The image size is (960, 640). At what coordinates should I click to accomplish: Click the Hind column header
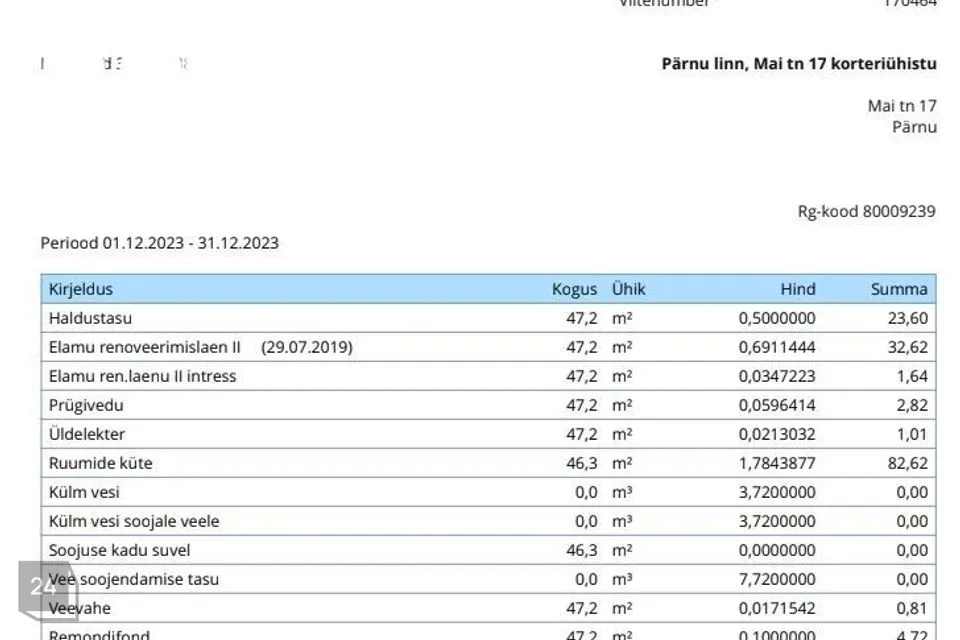(x=797, y=289)
